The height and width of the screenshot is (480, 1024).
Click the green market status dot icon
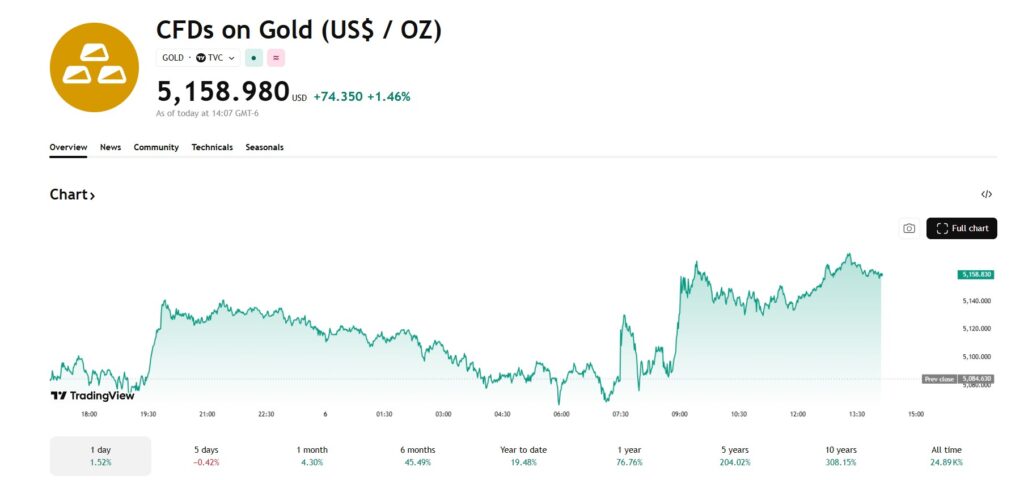(254, 58)
